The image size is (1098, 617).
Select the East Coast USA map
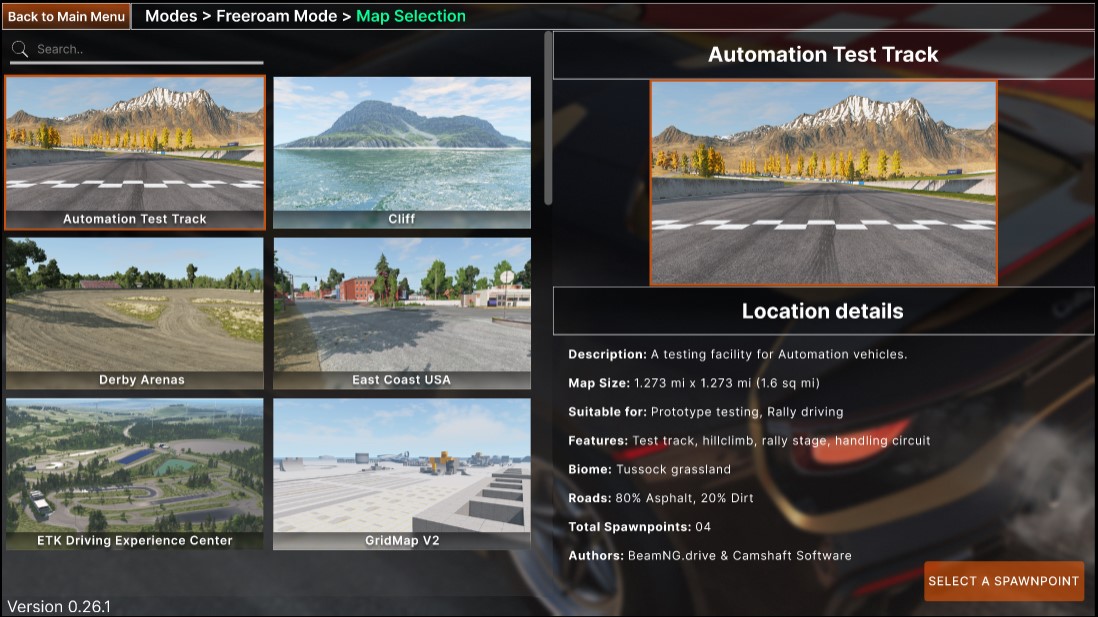(402, 313)
